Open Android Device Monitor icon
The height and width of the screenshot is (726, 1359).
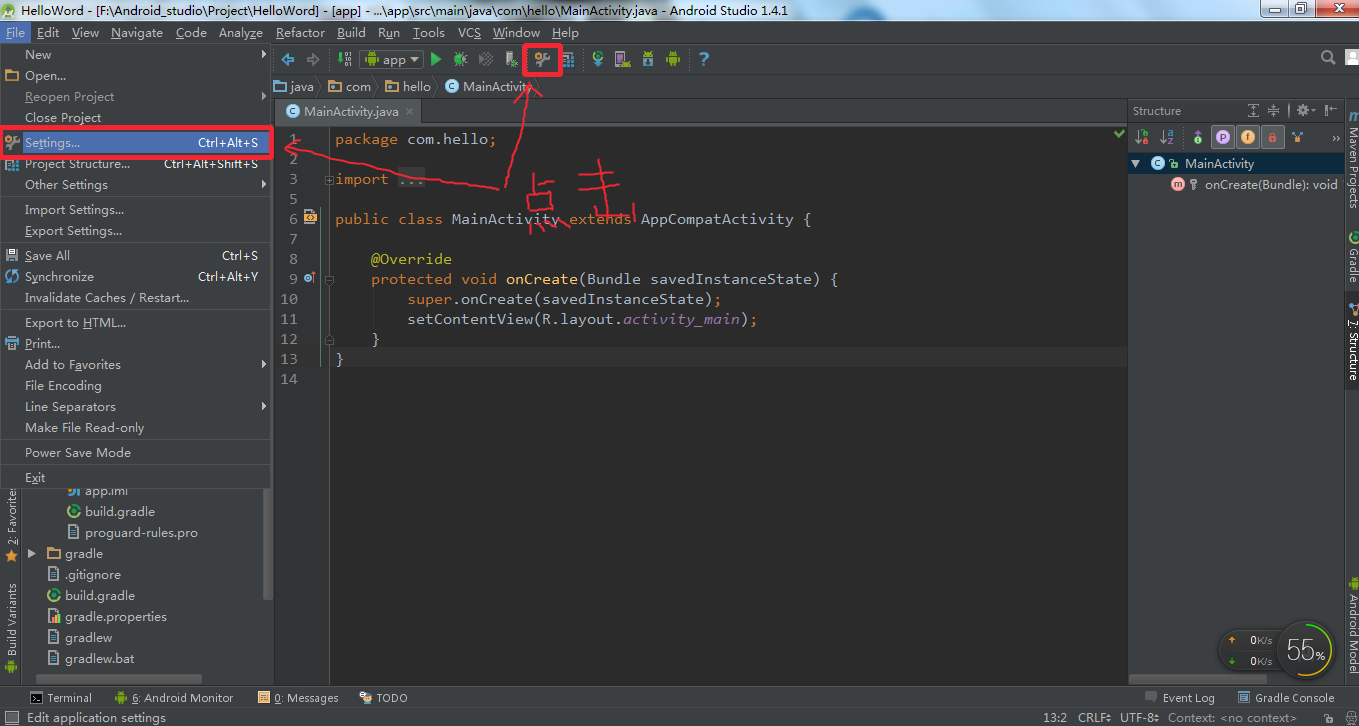(673, 60)
